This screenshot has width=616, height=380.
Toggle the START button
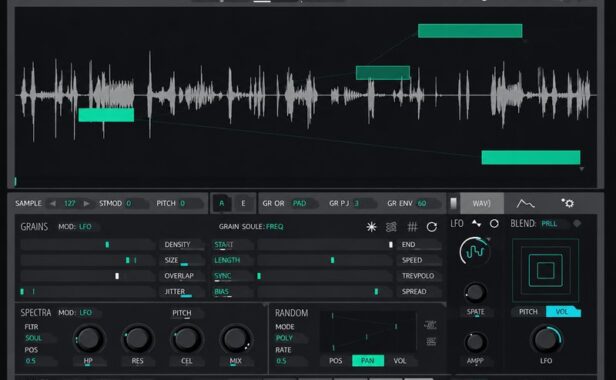(232, 244)
